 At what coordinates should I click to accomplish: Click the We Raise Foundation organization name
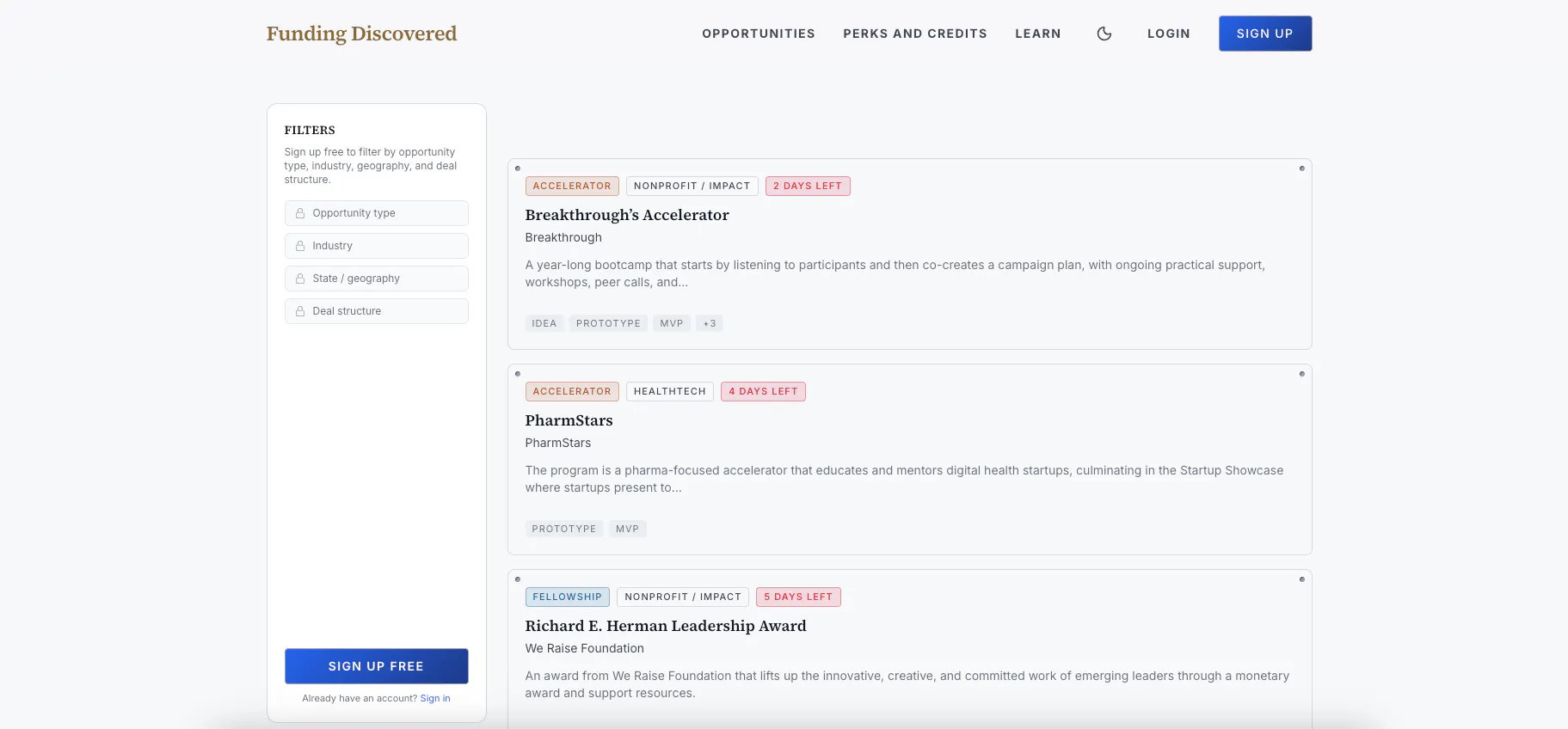[x=584, y=648]
